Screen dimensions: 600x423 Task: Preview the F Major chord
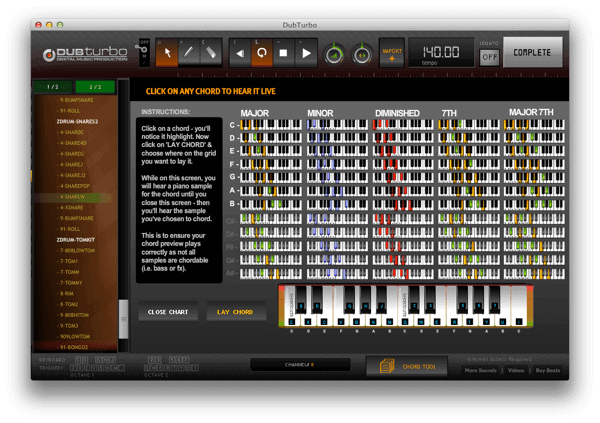click(271, 164)
